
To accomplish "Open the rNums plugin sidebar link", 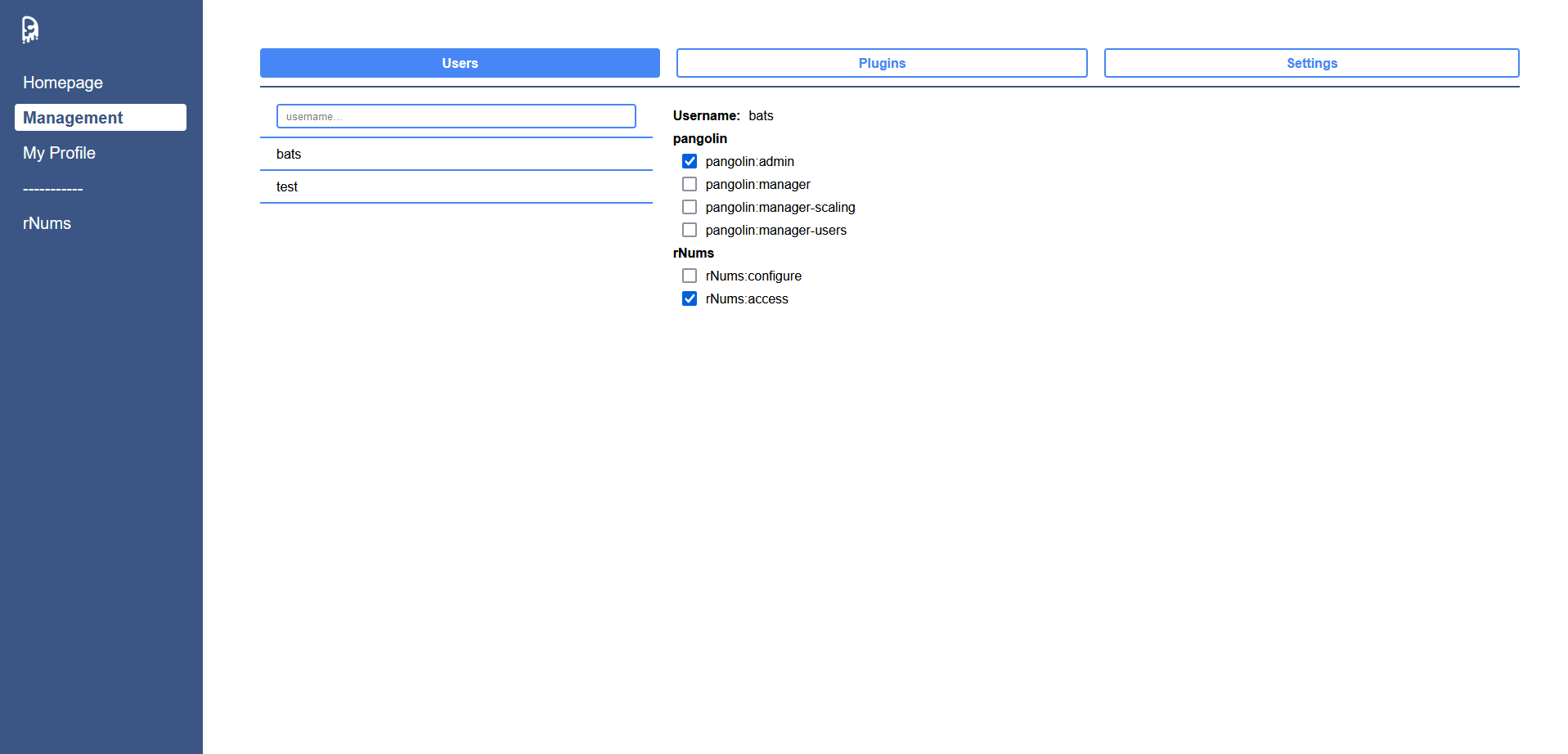I will click(x=47, y=223).
